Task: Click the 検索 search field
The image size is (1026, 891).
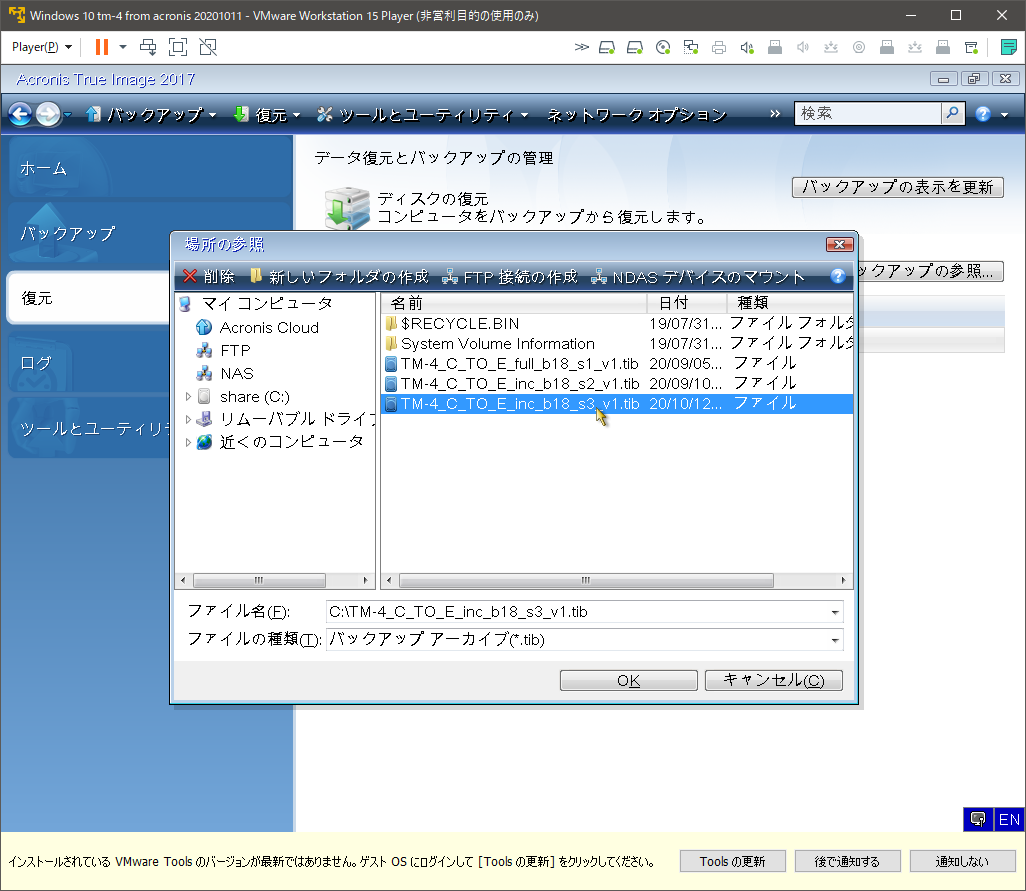Action: pyautogui.click(x=868, y=114)
